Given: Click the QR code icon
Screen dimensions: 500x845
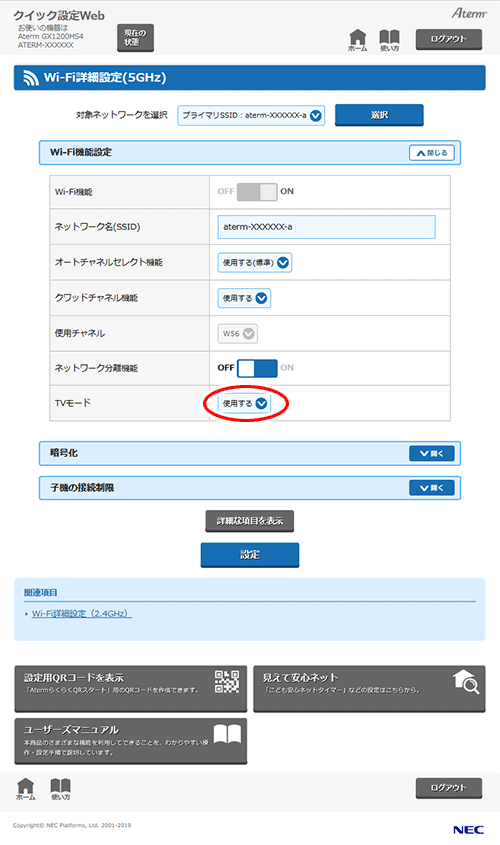Looking at the screenshot, I should (x=227, y=682).
